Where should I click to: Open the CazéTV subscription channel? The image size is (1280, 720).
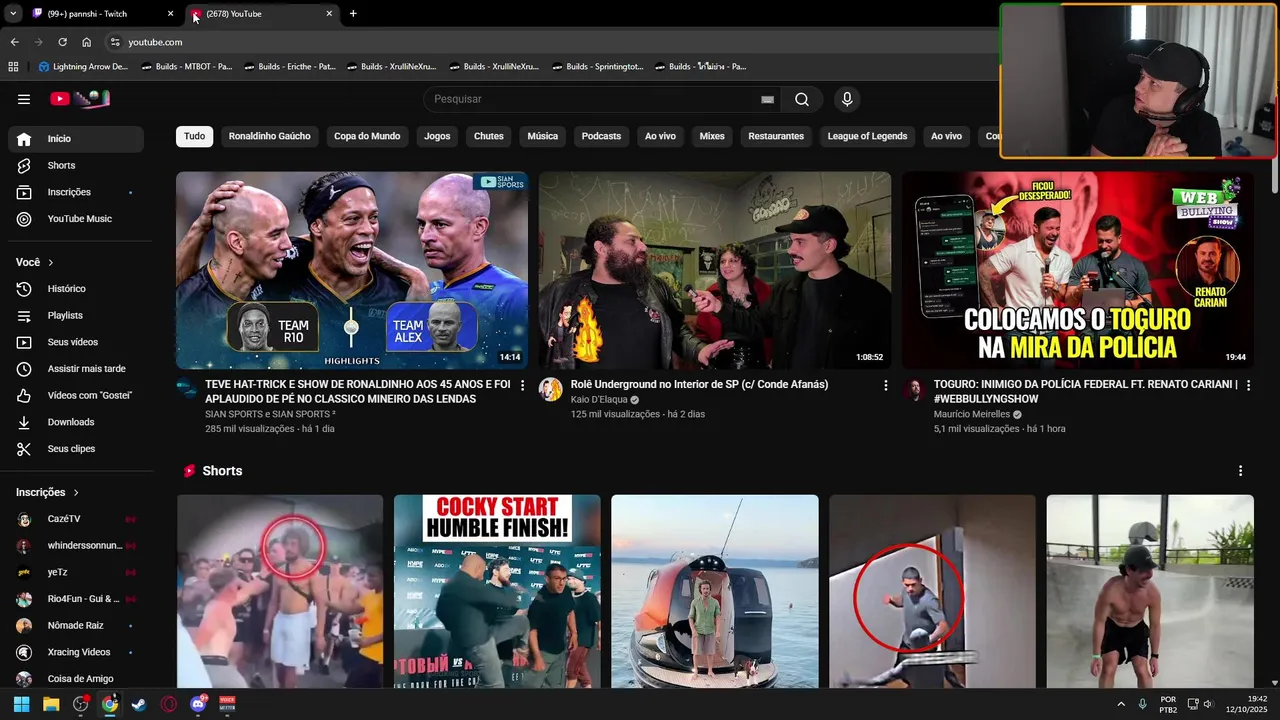[76, 519]
